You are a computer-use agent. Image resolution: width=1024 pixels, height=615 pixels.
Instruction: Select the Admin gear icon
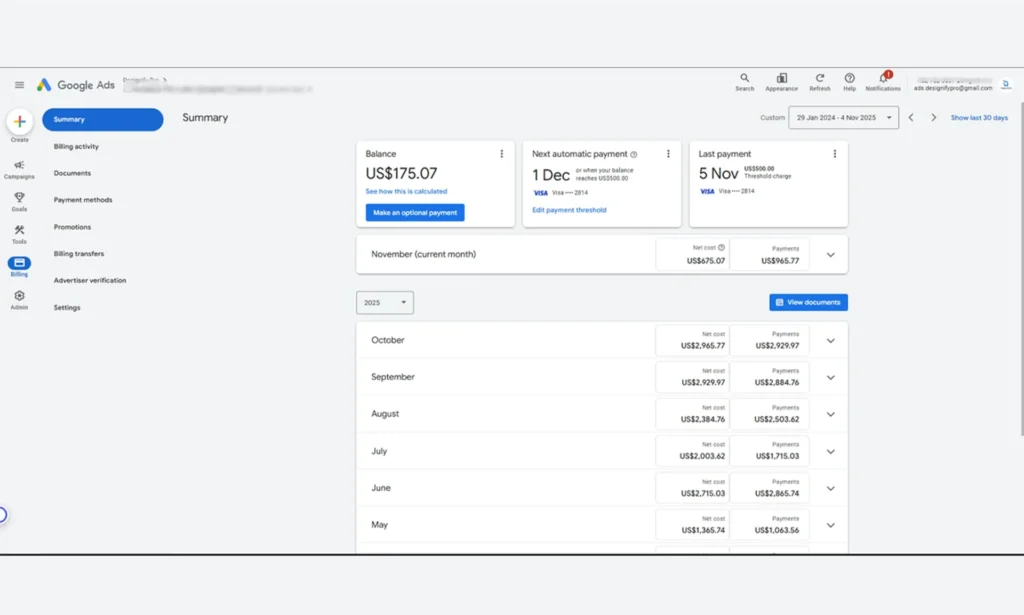point(20,297)
